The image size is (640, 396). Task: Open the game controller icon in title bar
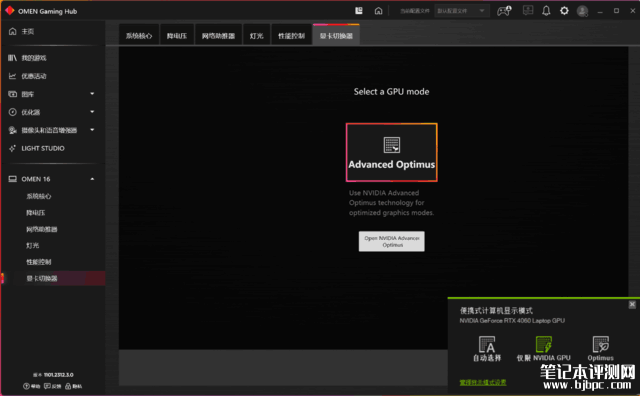pyautogui.click(x=504, y=11)
